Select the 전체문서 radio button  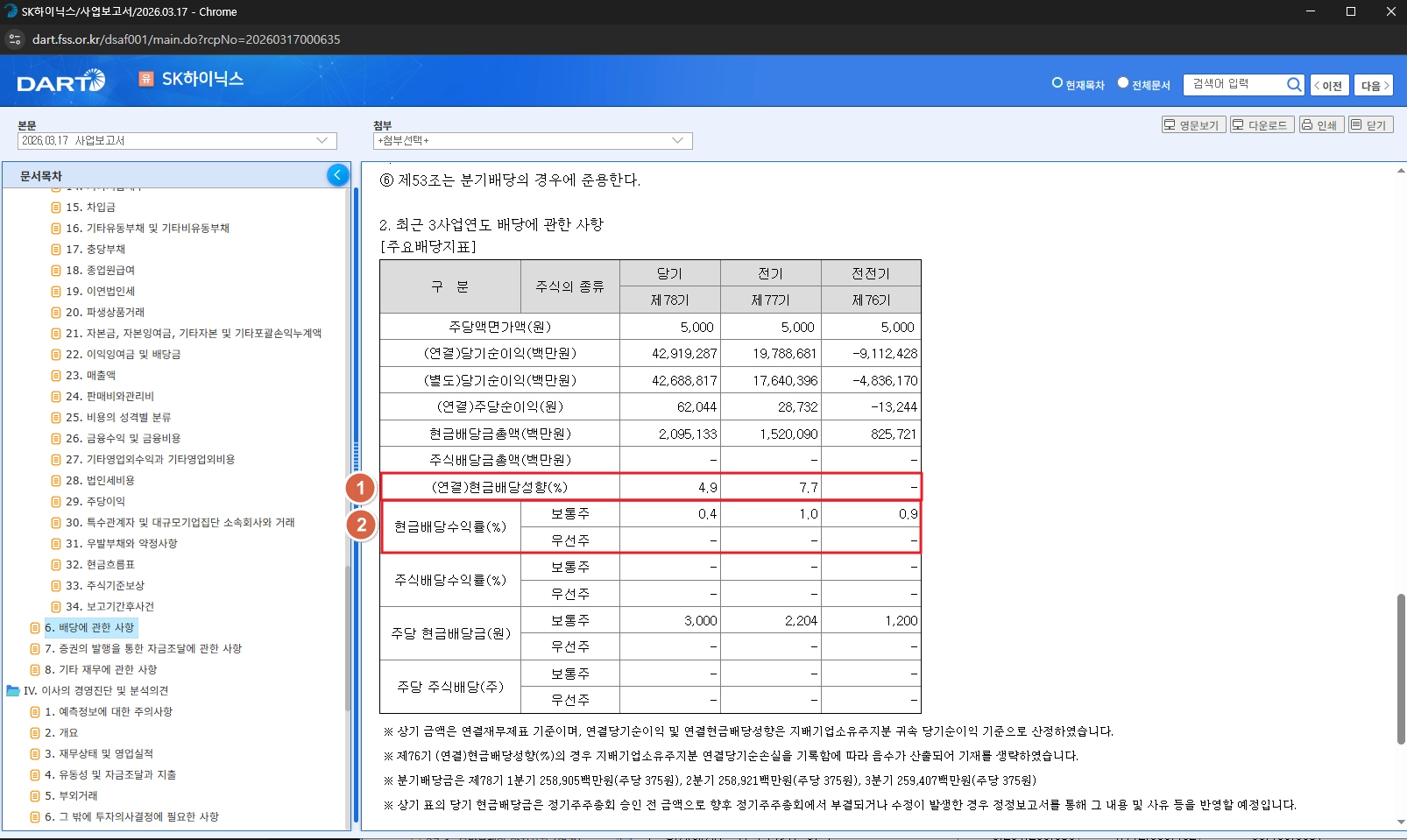[x=1123, y=83]
